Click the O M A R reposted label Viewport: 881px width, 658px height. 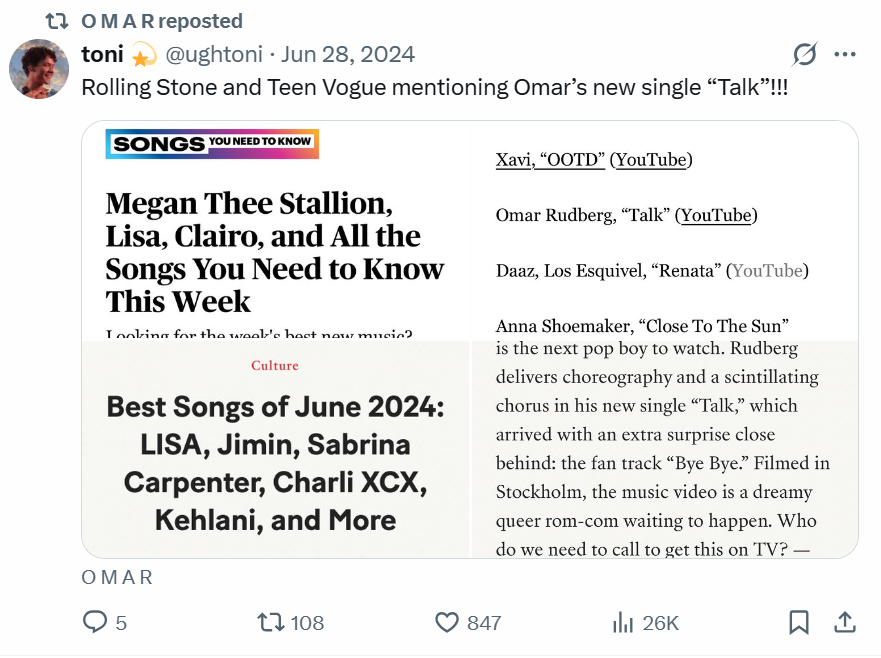pos(161,21)
